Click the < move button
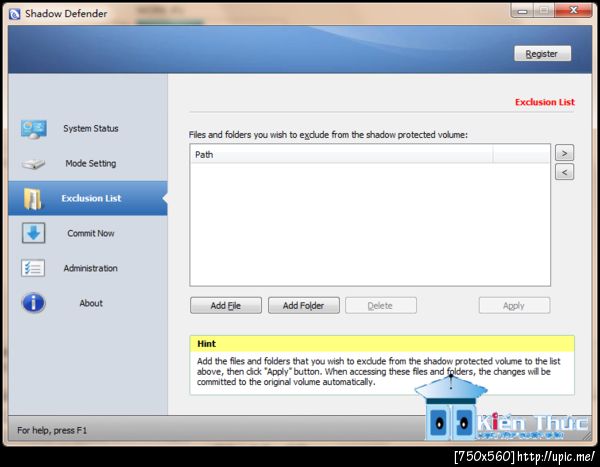The image size is (600, 467). (x=564, y=172)
